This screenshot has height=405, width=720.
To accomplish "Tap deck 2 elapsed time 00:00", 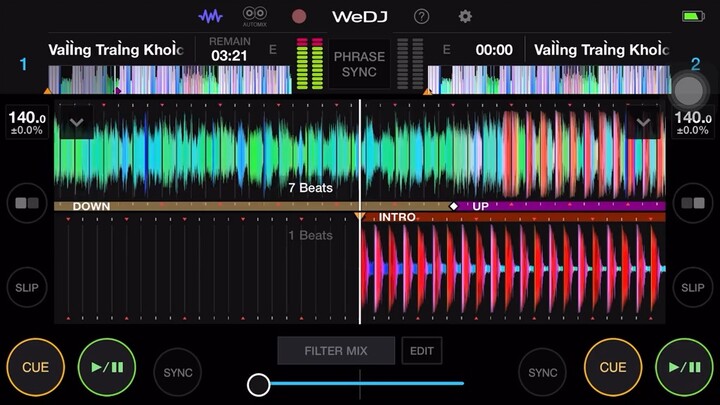I will click(x=494, y=50).
